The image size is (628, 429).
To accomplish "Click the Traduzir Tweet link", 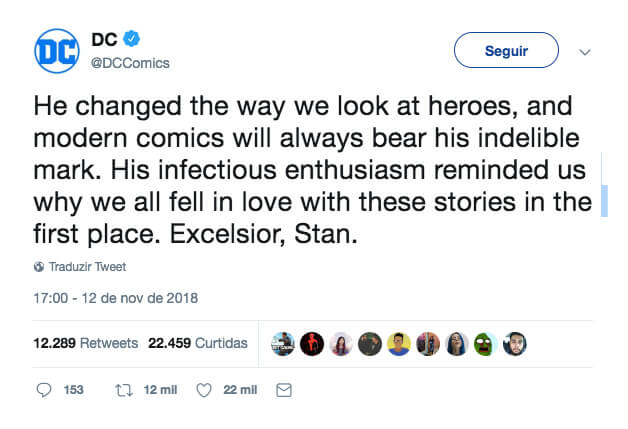I will (x=87, y=267).
